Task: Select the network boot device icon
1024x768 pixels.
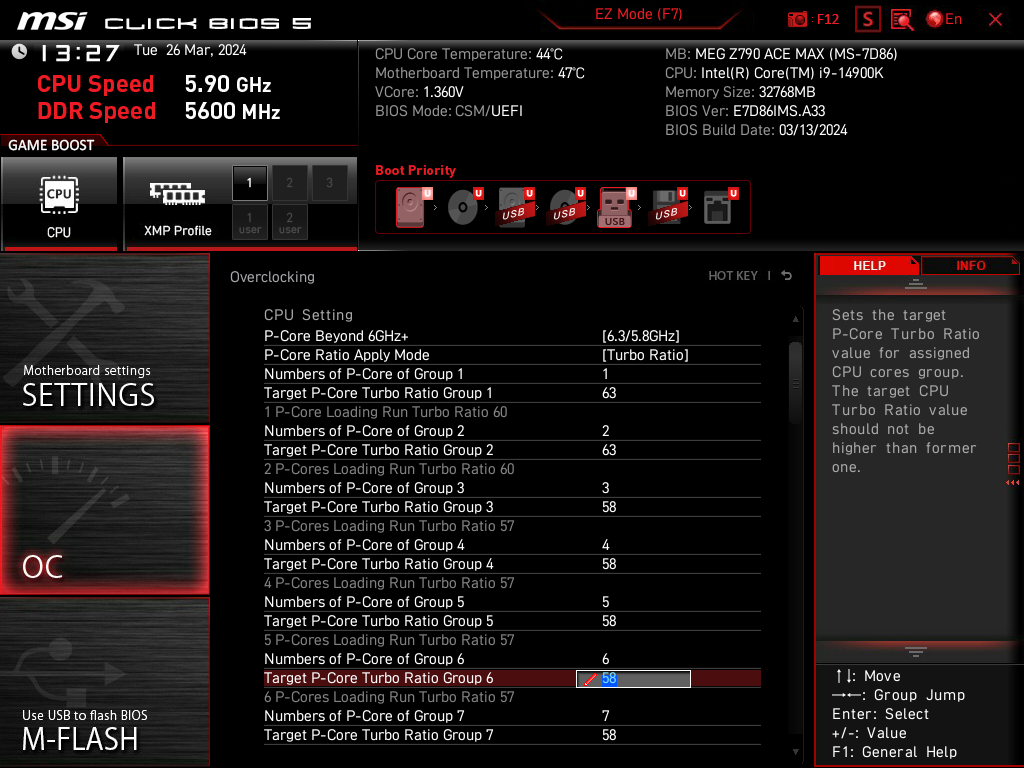Action: coord(720,207)
